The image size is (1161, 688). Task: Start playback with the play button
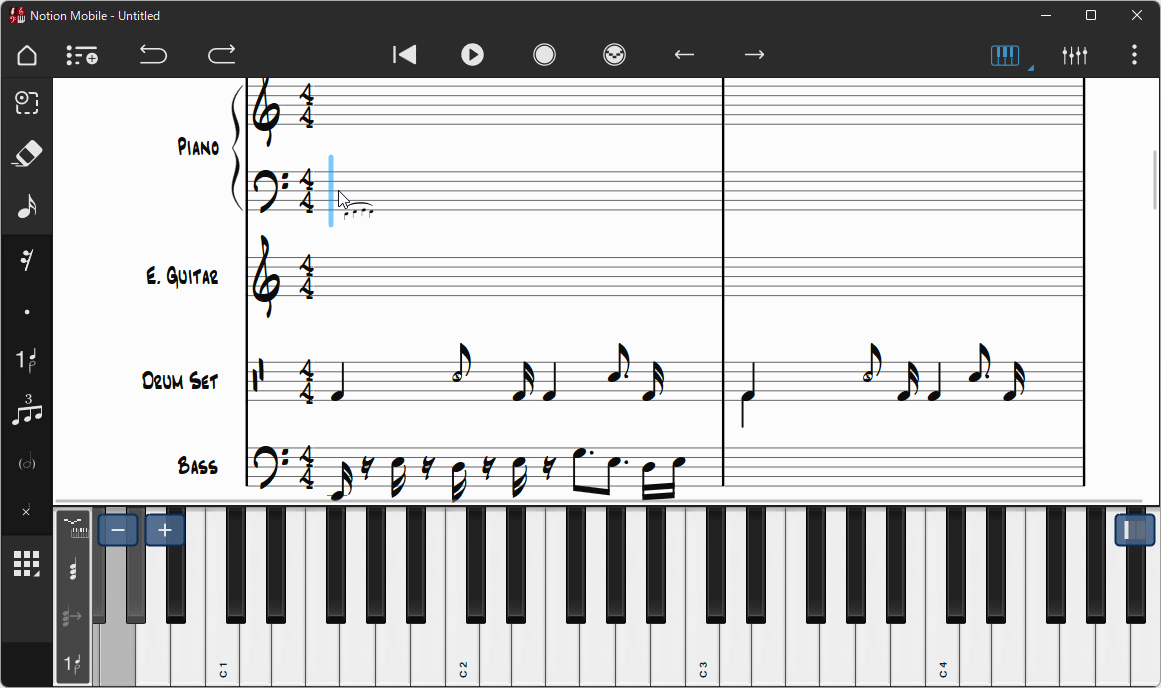click(x=472, y=55)
